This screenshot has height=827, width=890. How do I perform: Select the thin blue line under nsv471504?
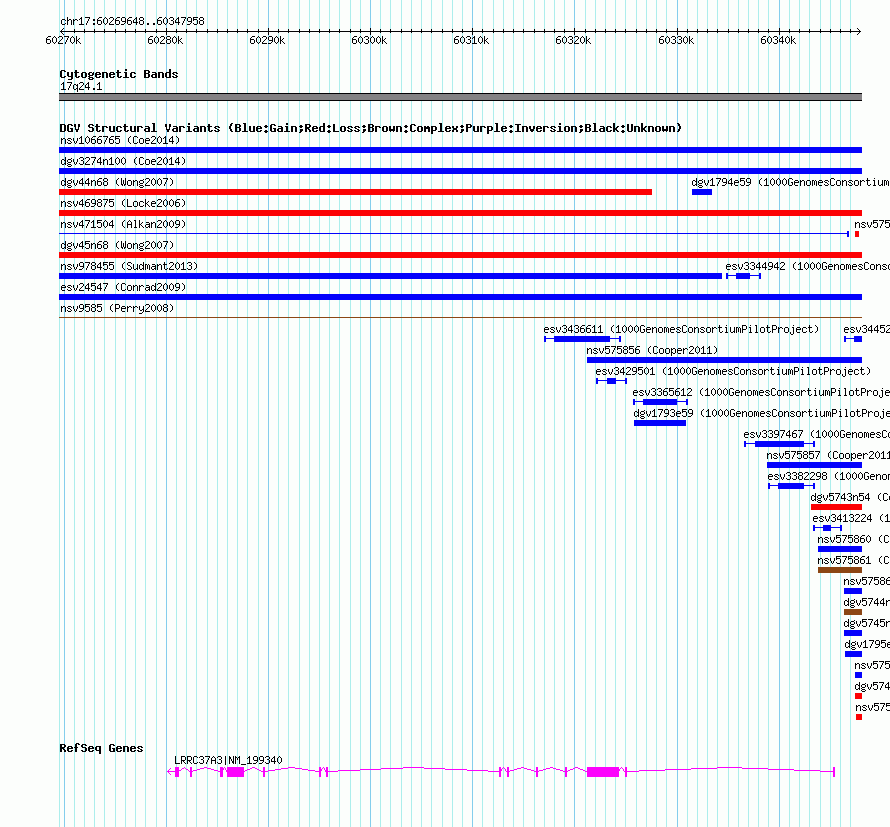click(454, 234)
